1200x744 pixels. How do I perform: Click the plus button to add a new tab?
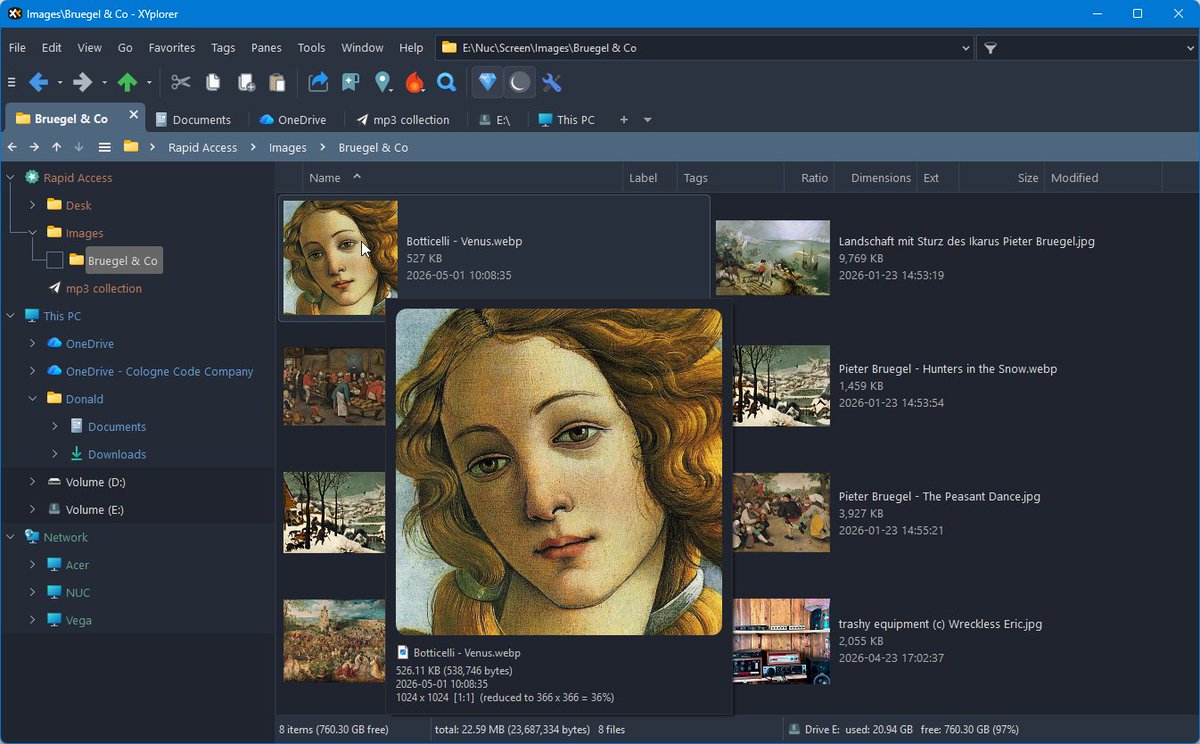(x=624, y=119)
